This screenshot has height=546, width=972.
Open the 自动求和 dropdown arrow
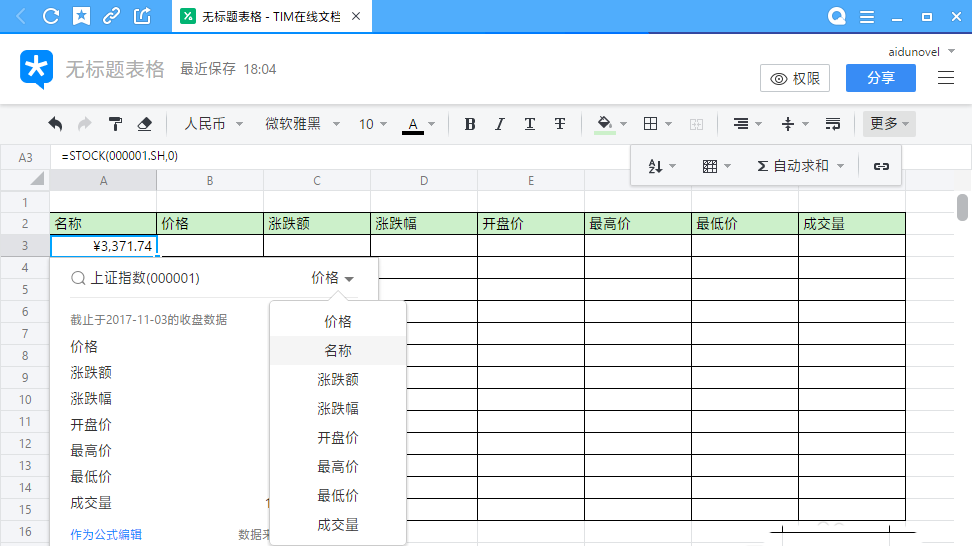click(841, 166)
